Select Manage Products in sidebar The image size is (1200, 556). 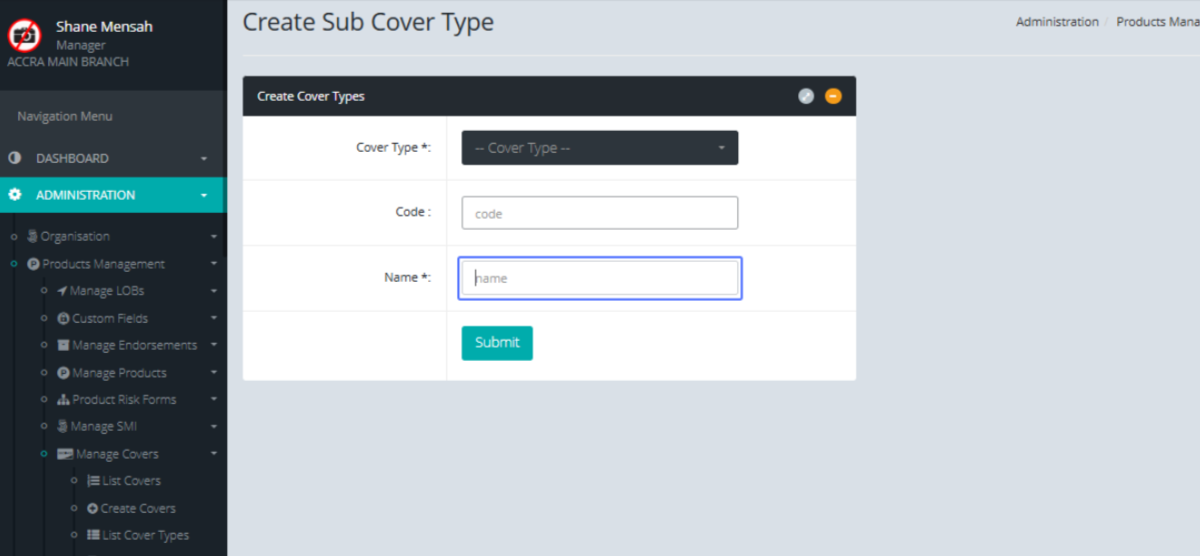(118, 373)
